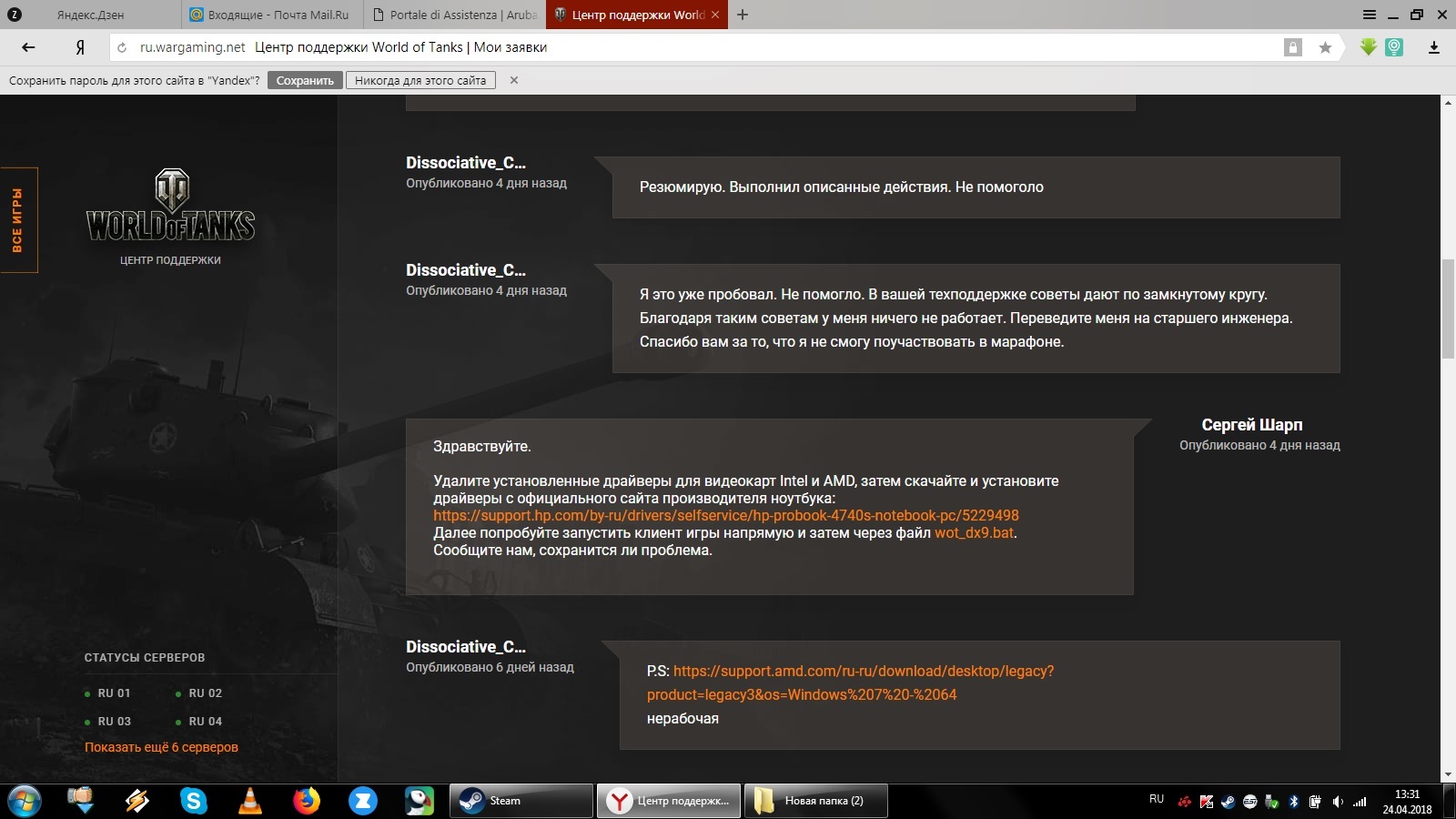1456x819 pixels.
Task: Click the page vertical scrollbar thumb
Action: click(1448, 309)
